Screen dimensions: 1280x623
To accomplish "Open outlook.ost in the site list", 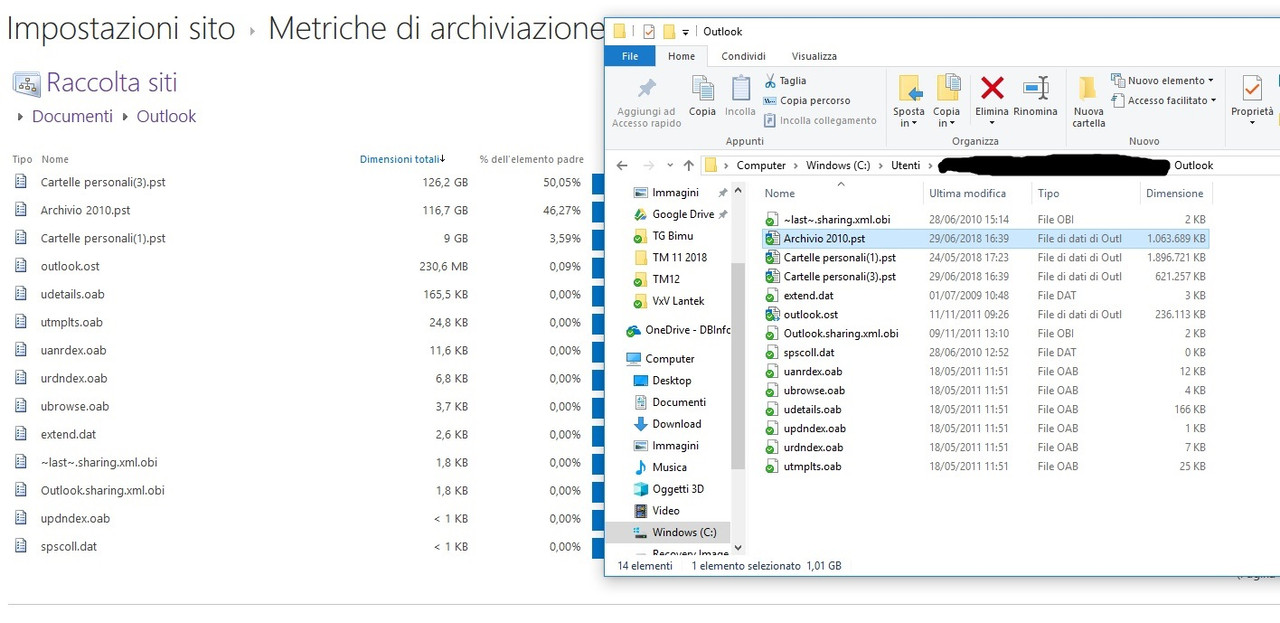I will (70, 267).
